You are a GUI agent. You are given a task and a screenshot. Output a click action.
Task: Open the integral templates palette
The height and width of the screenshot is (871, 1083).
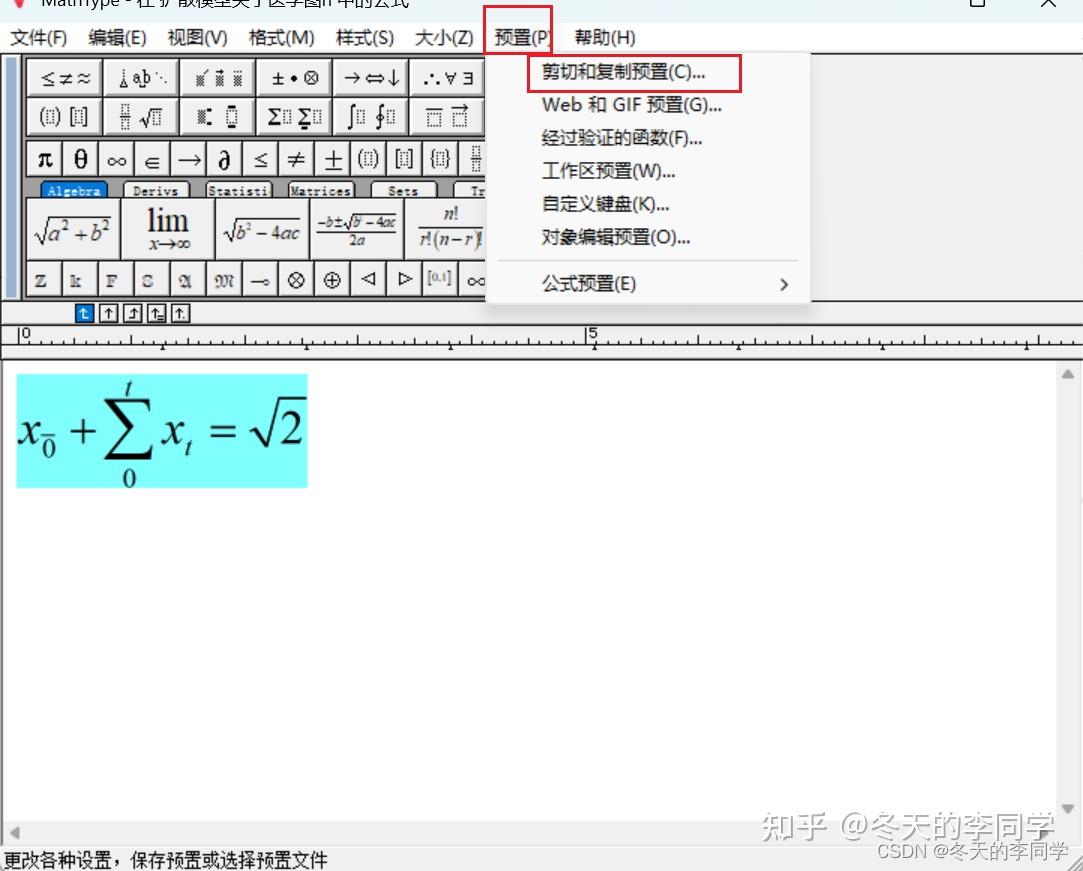[370, 116]
